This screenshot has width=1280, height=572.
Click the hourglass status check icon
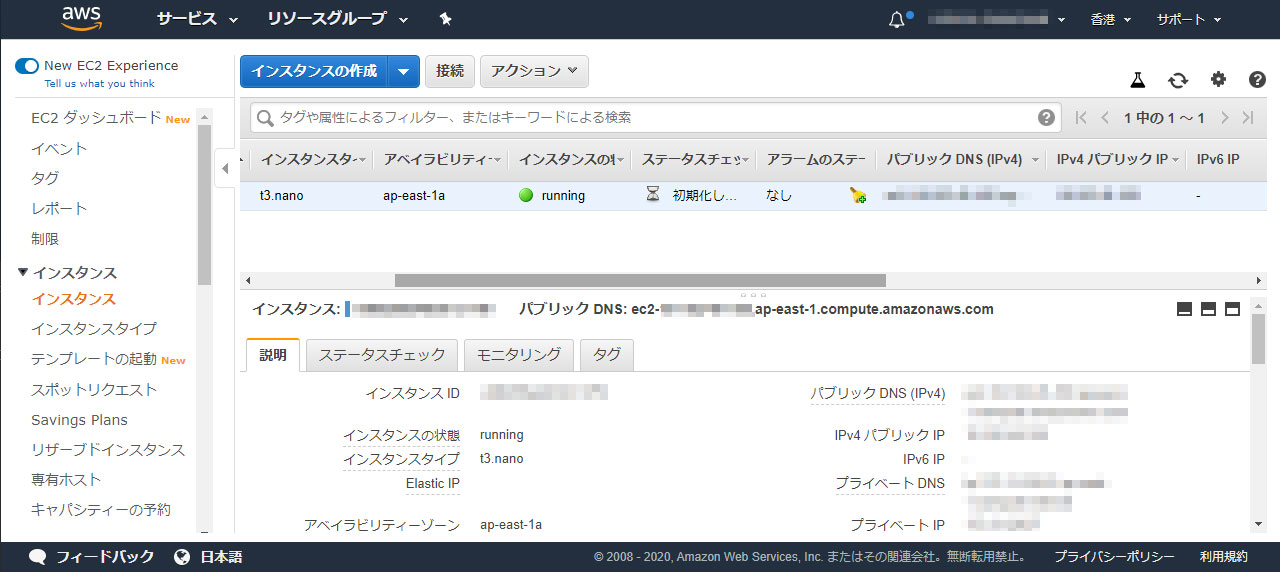pos(653,195)
